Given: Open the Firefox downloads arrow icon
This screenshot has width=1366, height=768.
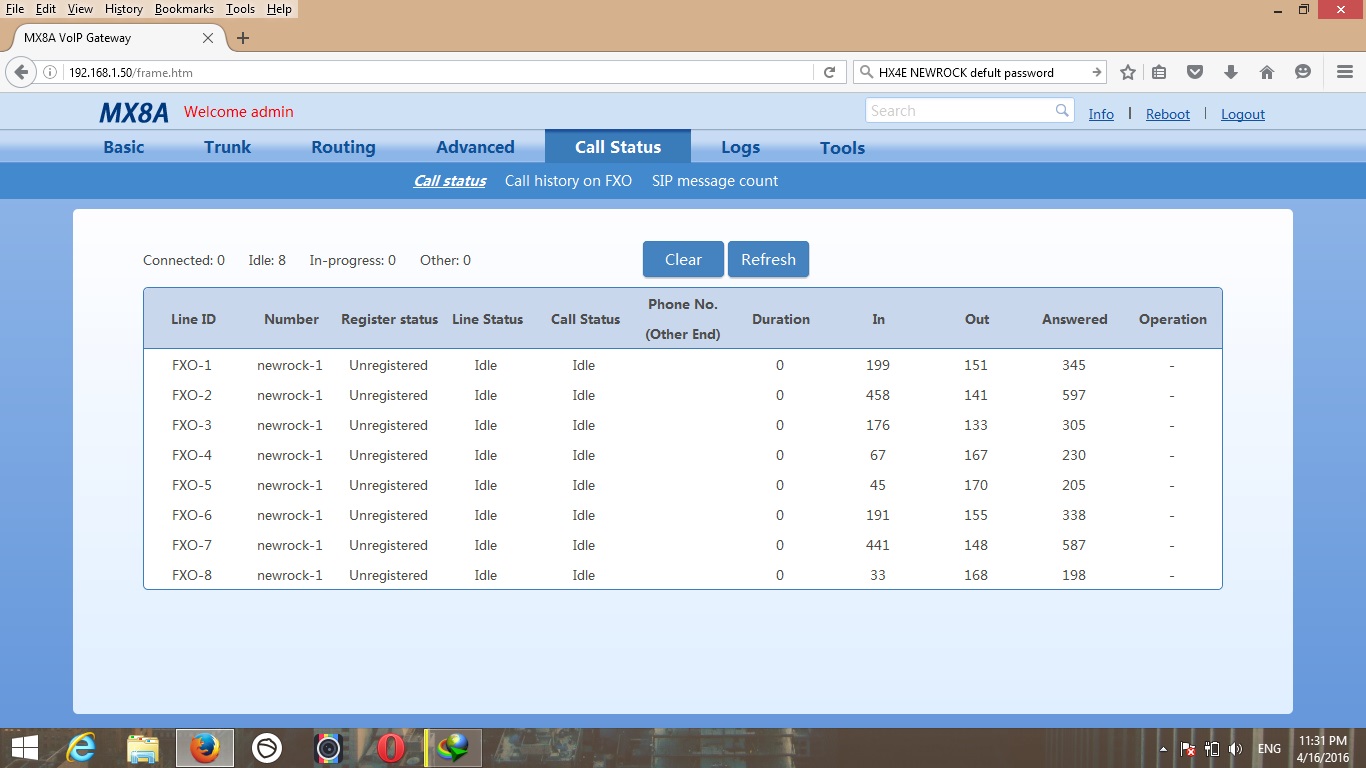Looking at the screenshot, I should pyautogui.click(x=1231, y=72).
